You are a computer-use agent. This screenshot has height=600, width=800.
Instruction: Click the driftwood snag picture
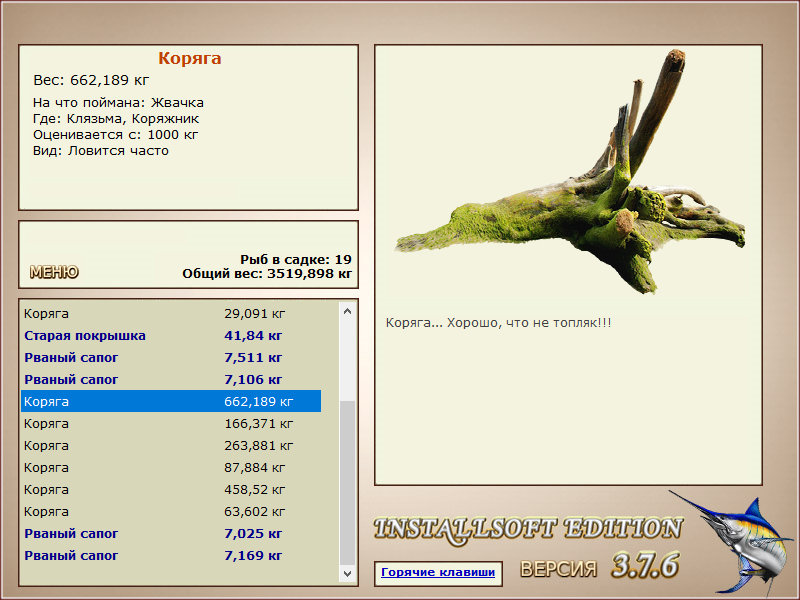[x=570, y=171]
